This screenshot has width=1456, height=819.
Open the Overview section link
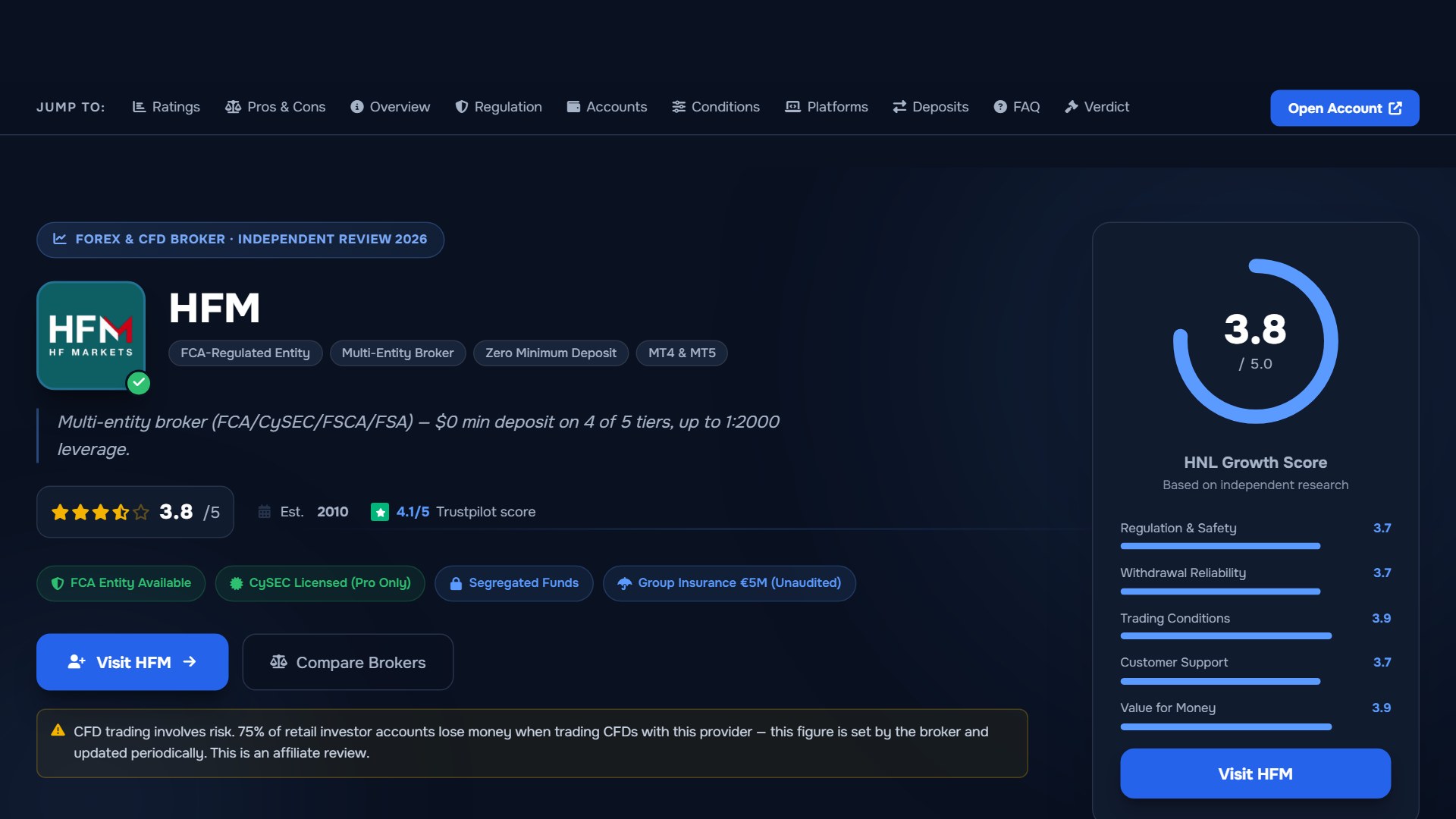pos(390,107)
